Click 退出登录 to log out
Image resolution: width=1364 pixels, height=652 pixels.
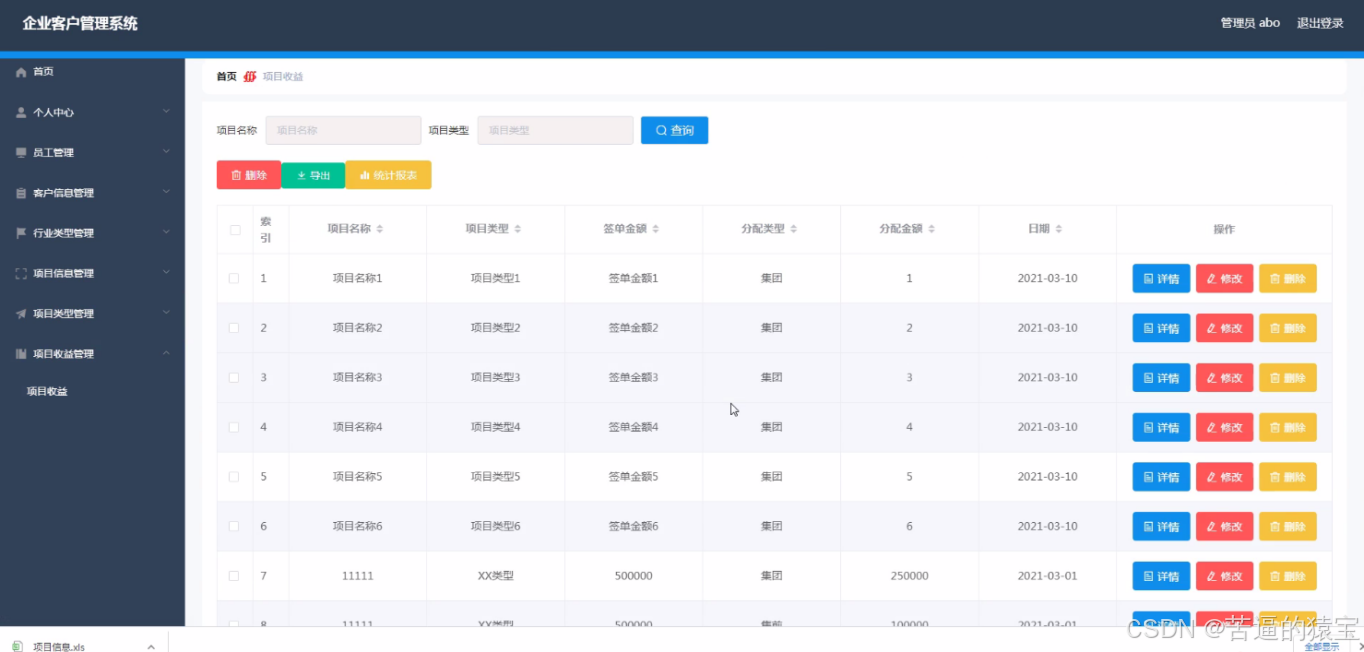click(1320, 23)
